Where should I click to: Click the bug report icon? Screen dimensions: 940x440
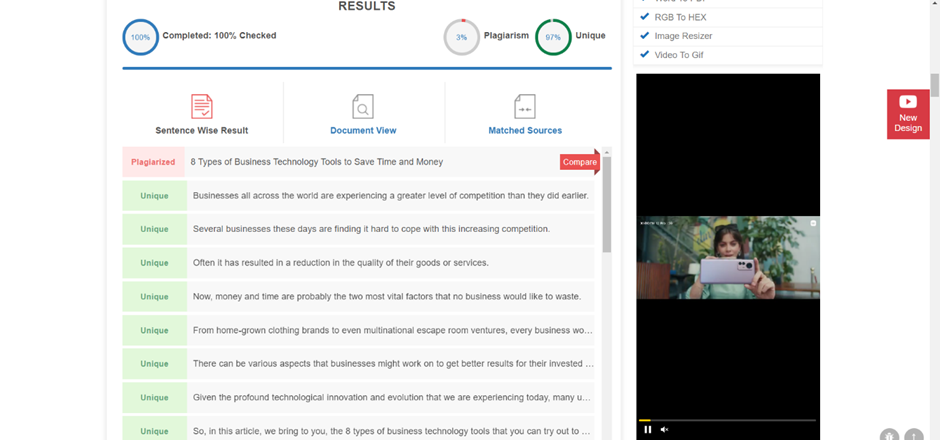(890, 436)
